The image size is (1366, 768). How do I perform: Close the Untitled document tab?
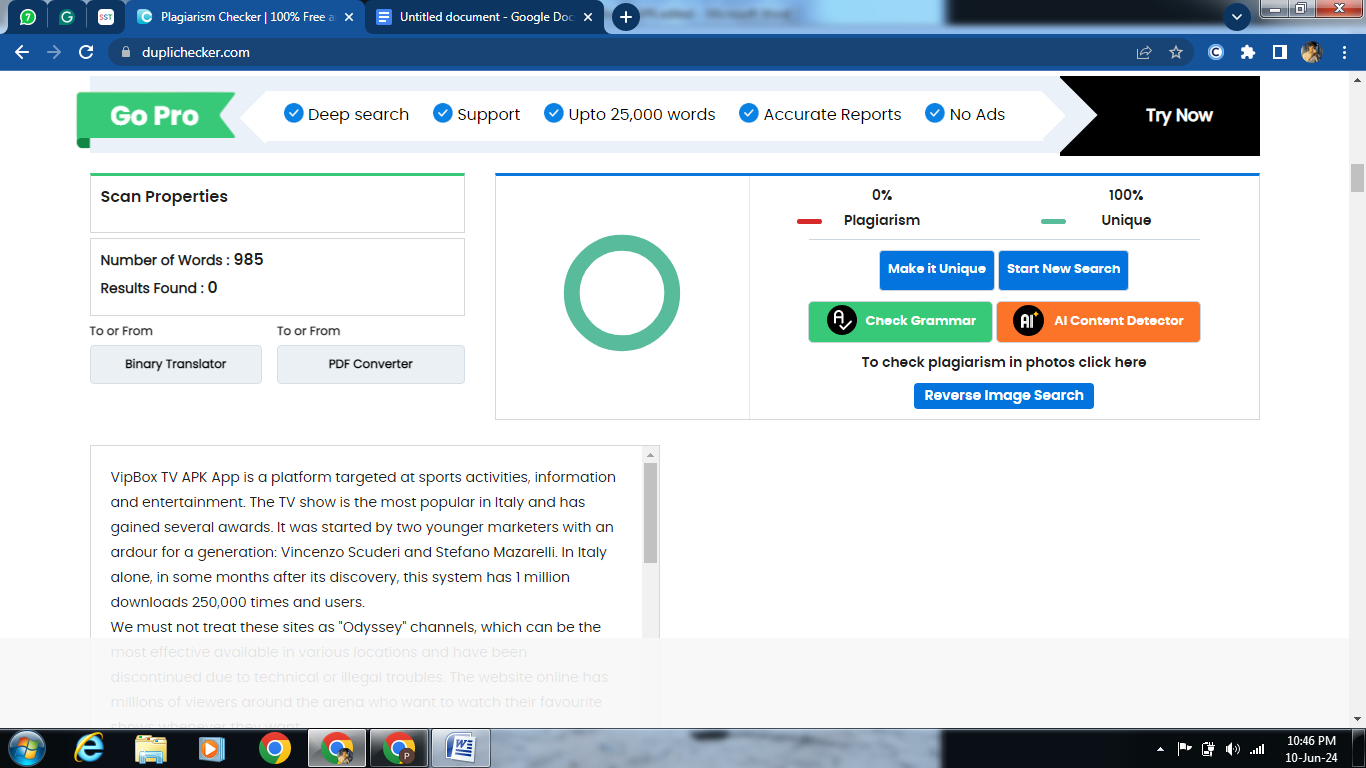(x=588, y=17)
